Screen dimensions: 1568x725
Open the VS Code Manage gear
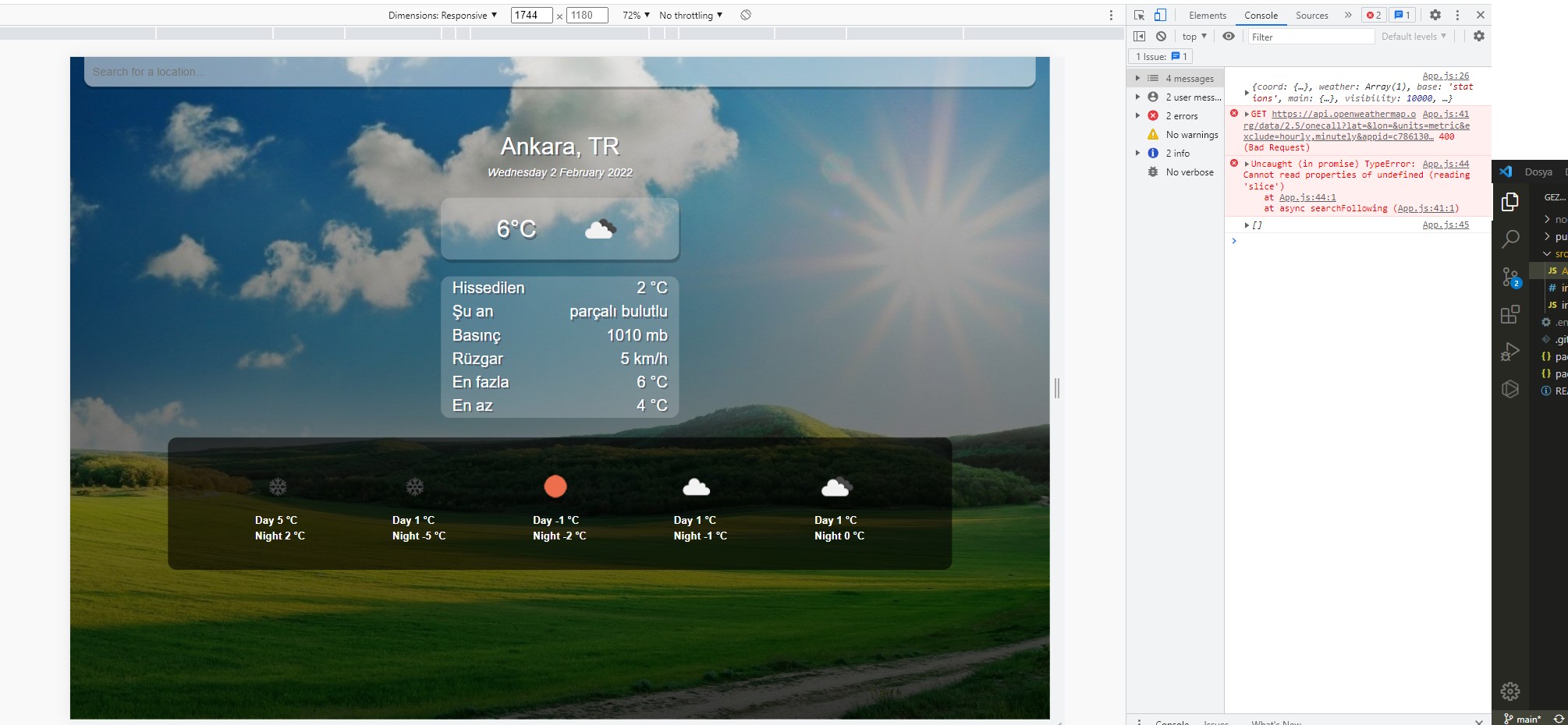pyautogui.click(x=1510, y=691)
